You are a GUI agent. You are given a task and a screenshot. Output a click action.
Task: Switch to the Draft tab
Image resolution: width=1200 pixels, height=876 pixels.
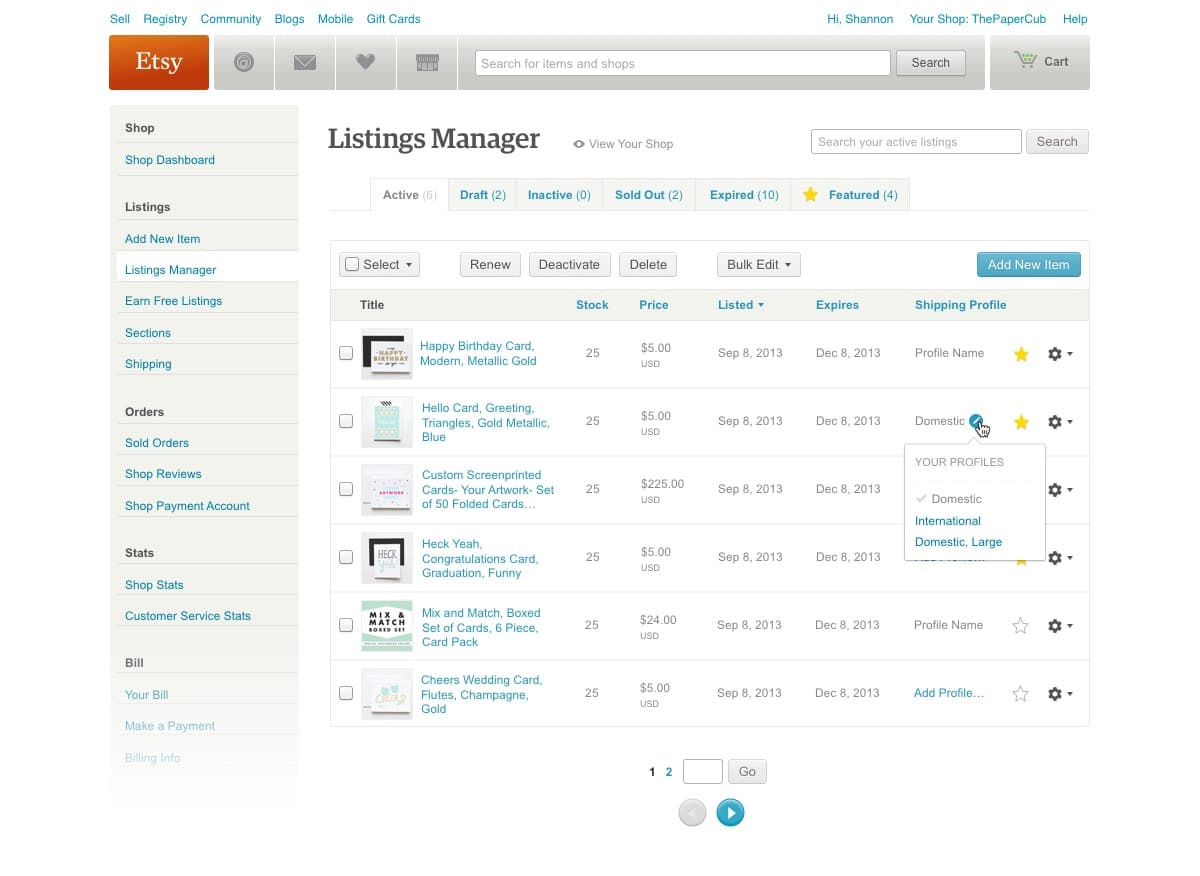point(482,194)
